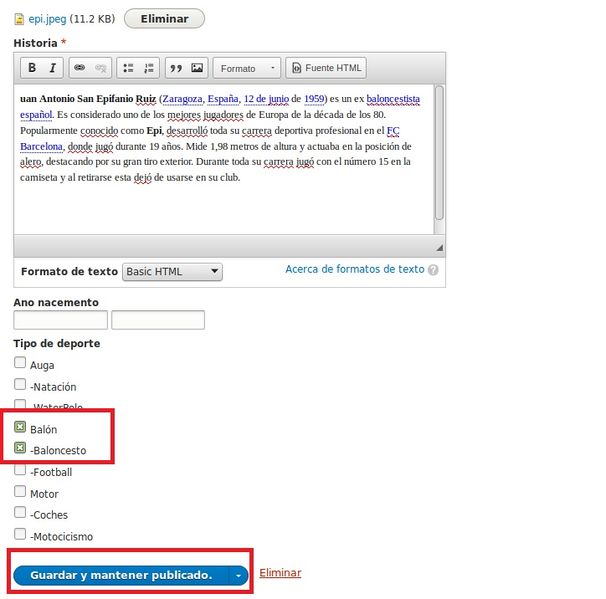Check the -Football checkbox
Viewport: 606px width, 599px height.
tap(20, 470)
